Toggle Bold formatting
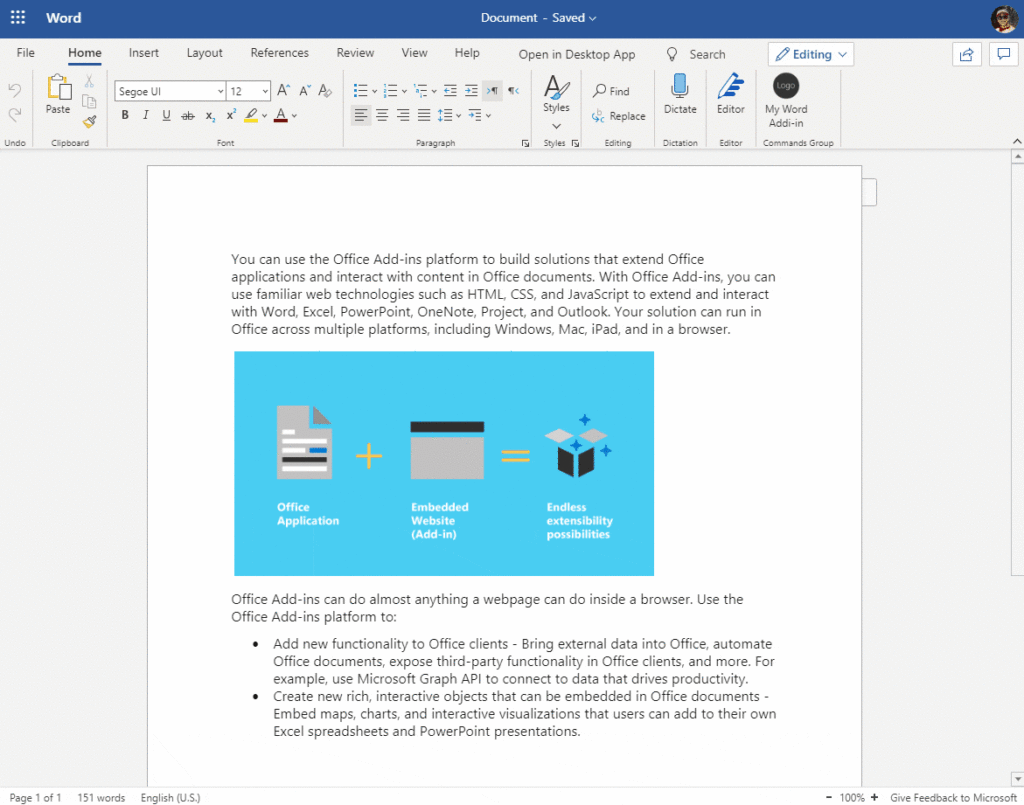Image resolution: width=1024 pixels, height=805 pixels. click(125, 116)
